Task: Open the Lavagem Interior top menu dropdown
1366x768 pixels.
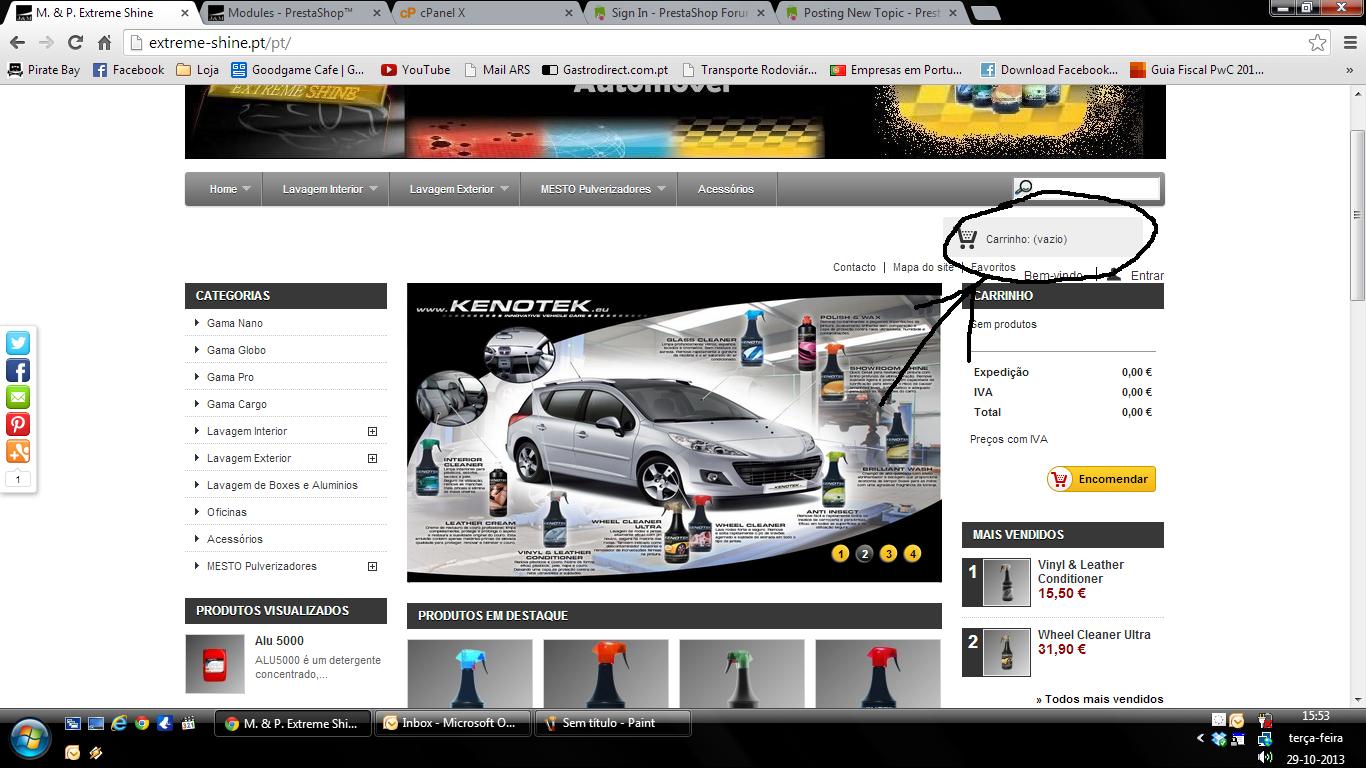Action: click(x=326, y=189)
